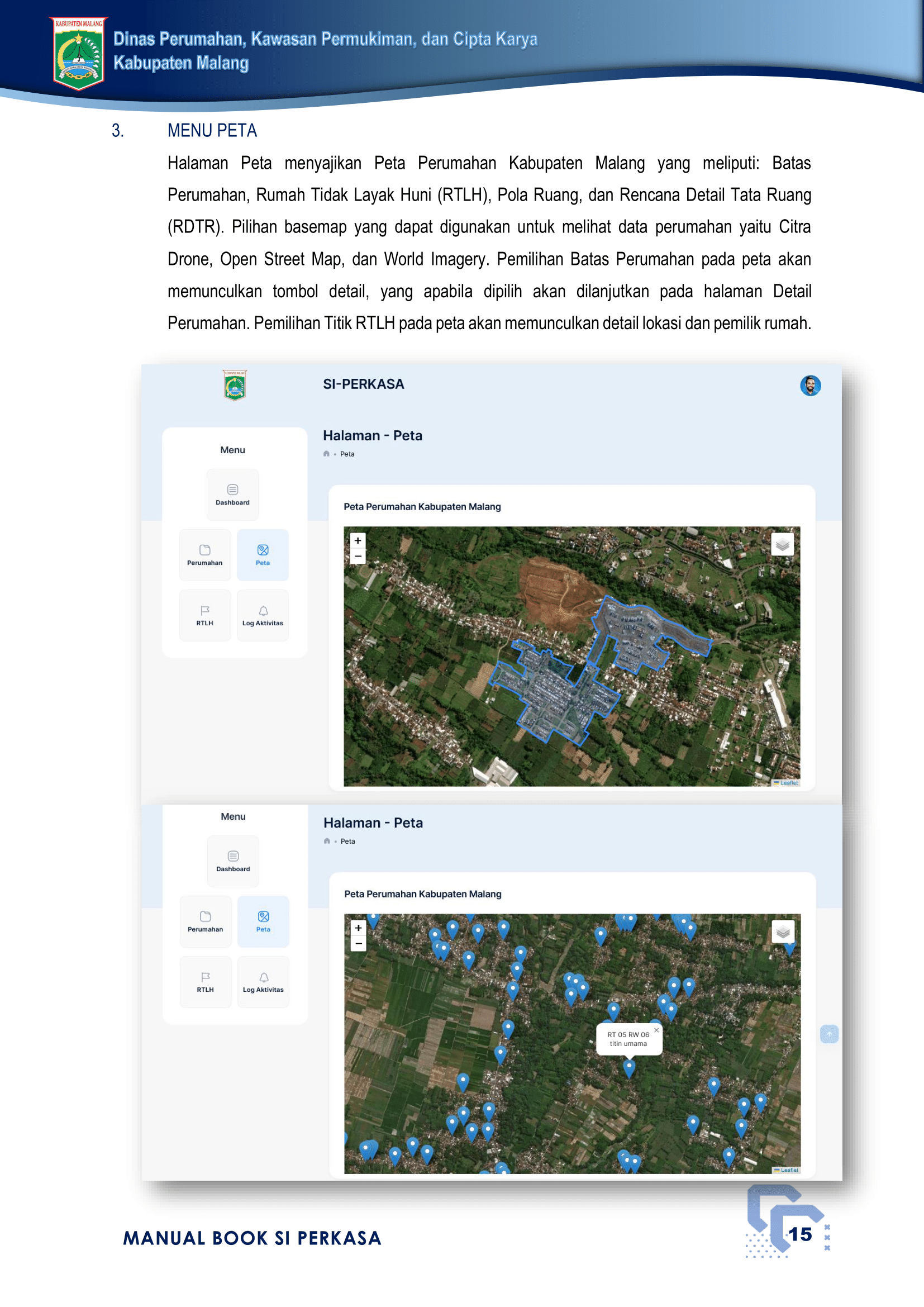Select RTLH in menu beside the markers map
The width and height of the screenshot is (924, 1307).
coord(206,981)
